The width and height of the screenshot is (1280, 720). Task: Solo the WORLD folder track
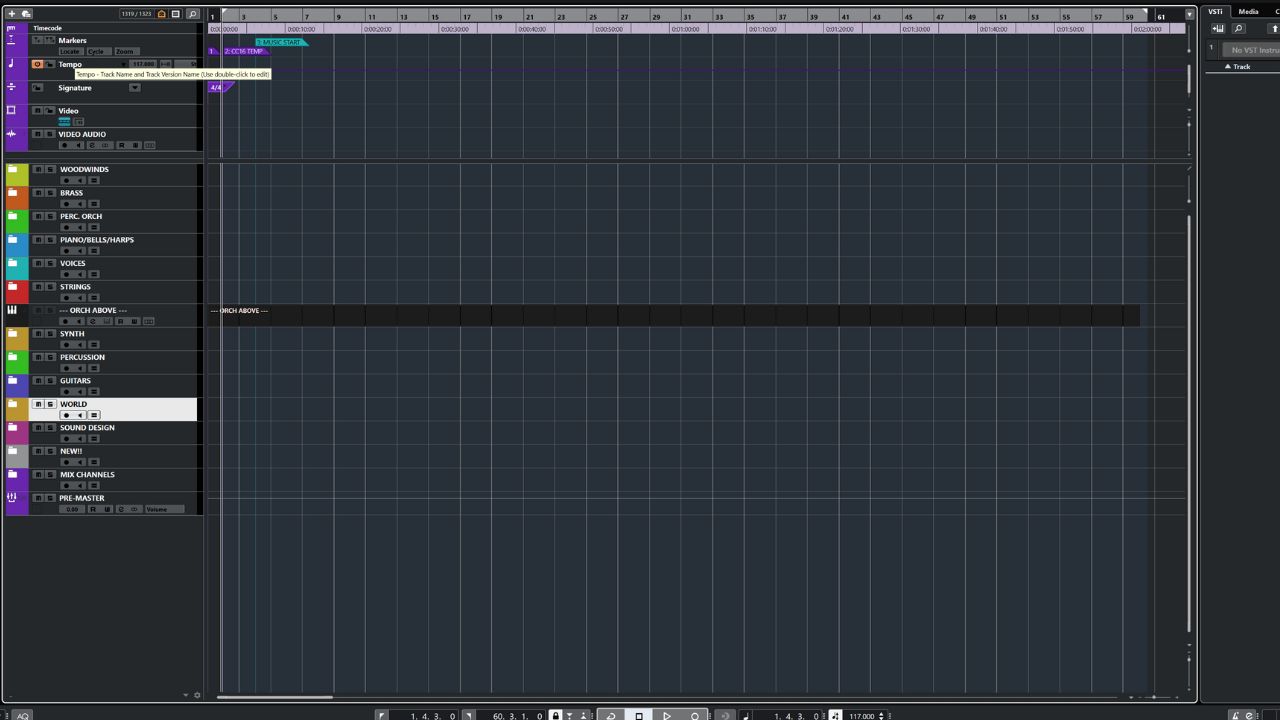50,404
